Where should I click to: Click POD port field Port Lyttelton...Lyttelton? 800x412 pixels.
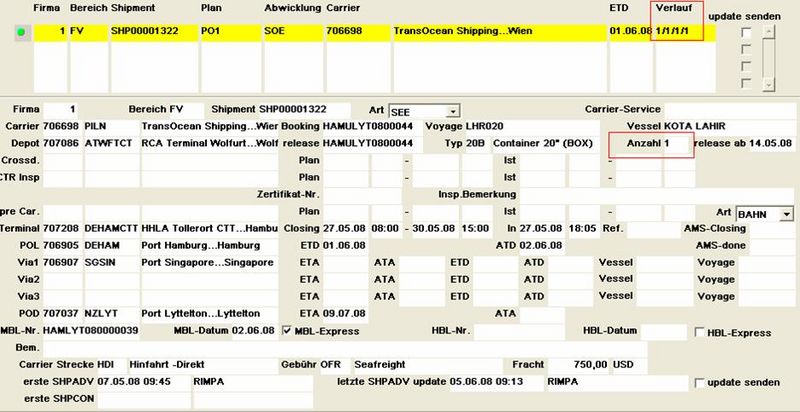[x=209, y=313]
